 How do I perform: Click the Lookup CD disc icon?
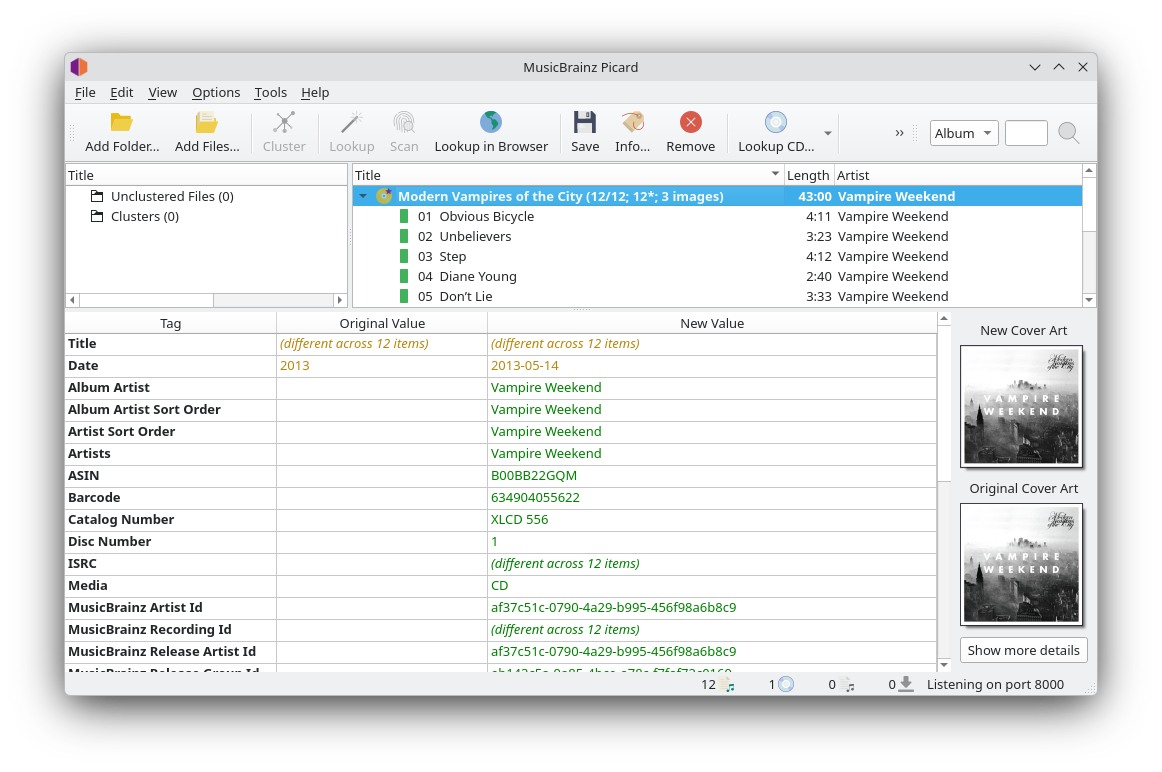776,122
